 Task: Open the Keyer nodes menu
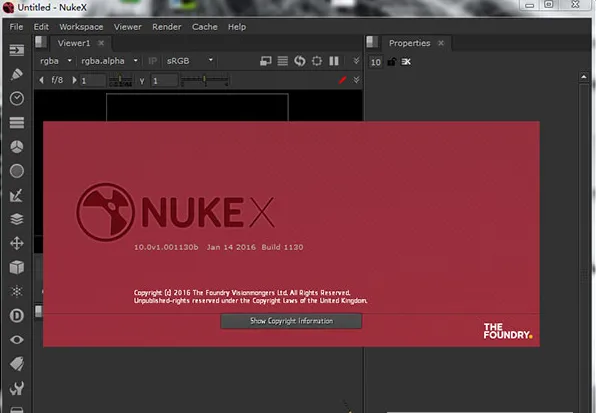[17, 195]
